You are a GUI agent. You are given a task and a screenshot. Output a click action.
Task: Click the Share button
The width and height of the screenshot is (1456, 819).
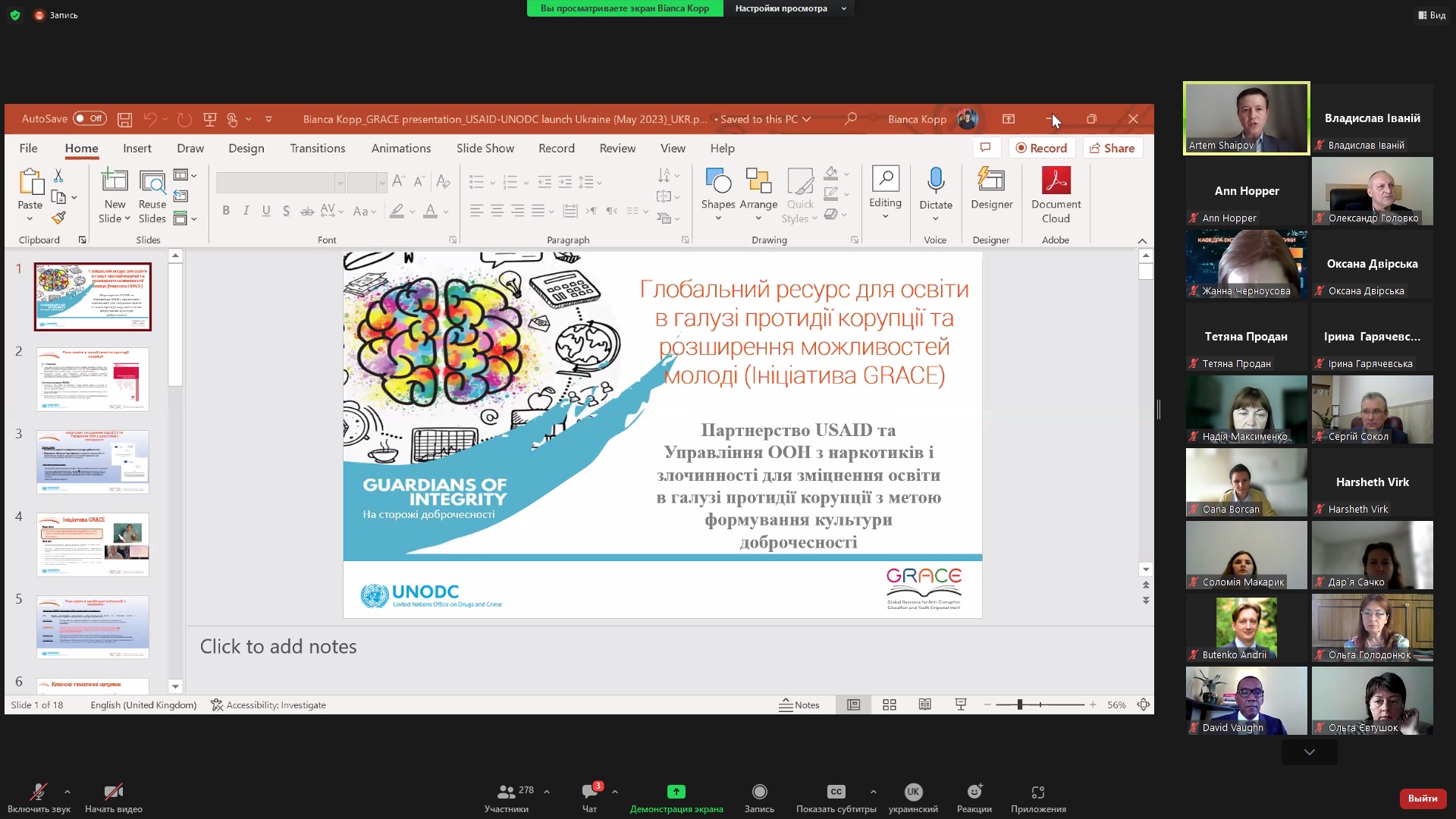tap(1112, 148)
